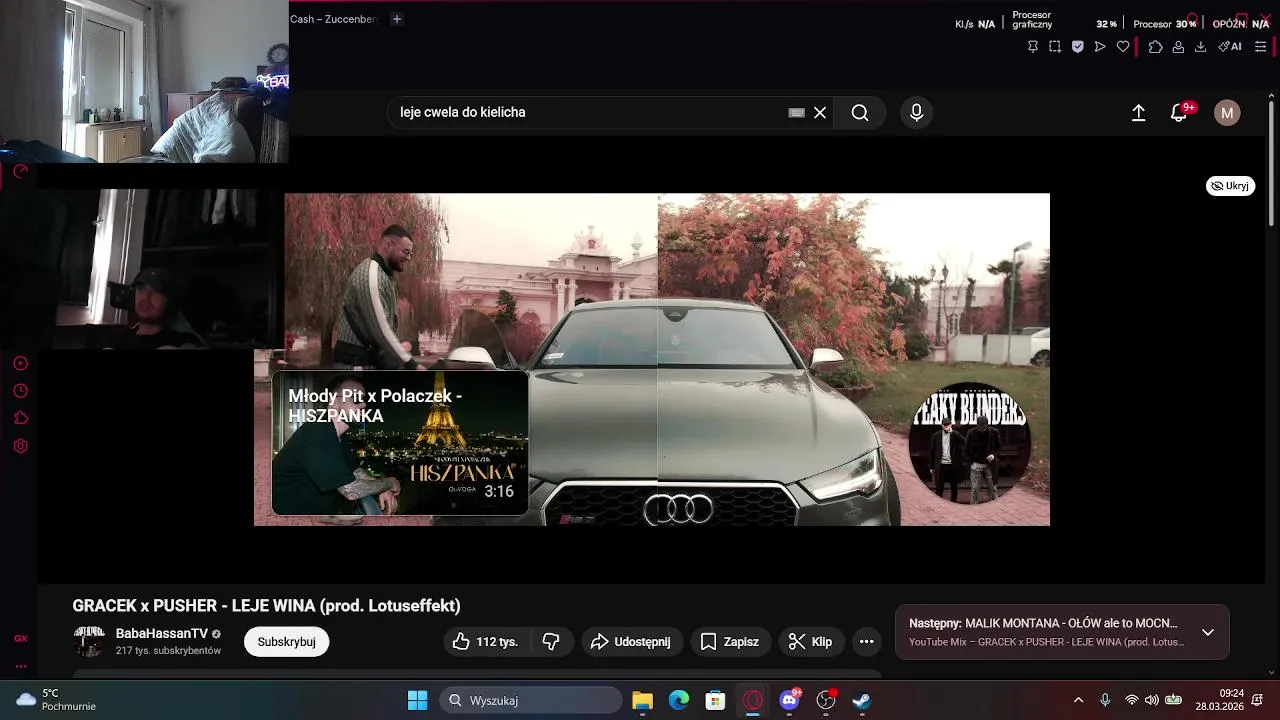Open Microsoft Store from taskbar
The height and width of the screenshot is (720, 1280).
[715, 700]
